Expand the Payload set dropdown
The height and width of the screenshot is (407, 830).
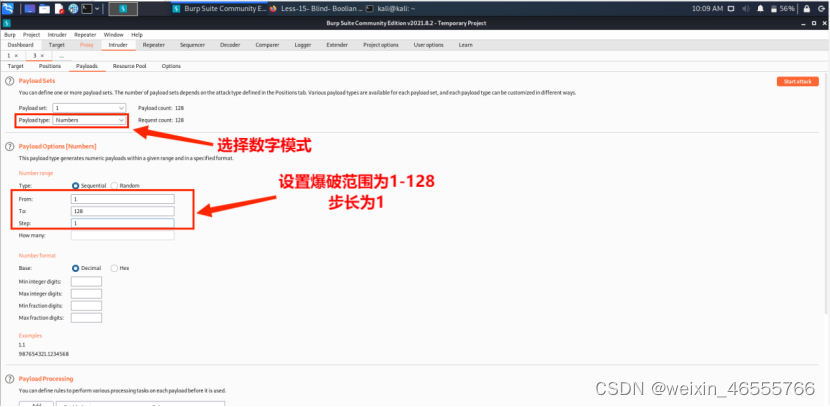89,107
